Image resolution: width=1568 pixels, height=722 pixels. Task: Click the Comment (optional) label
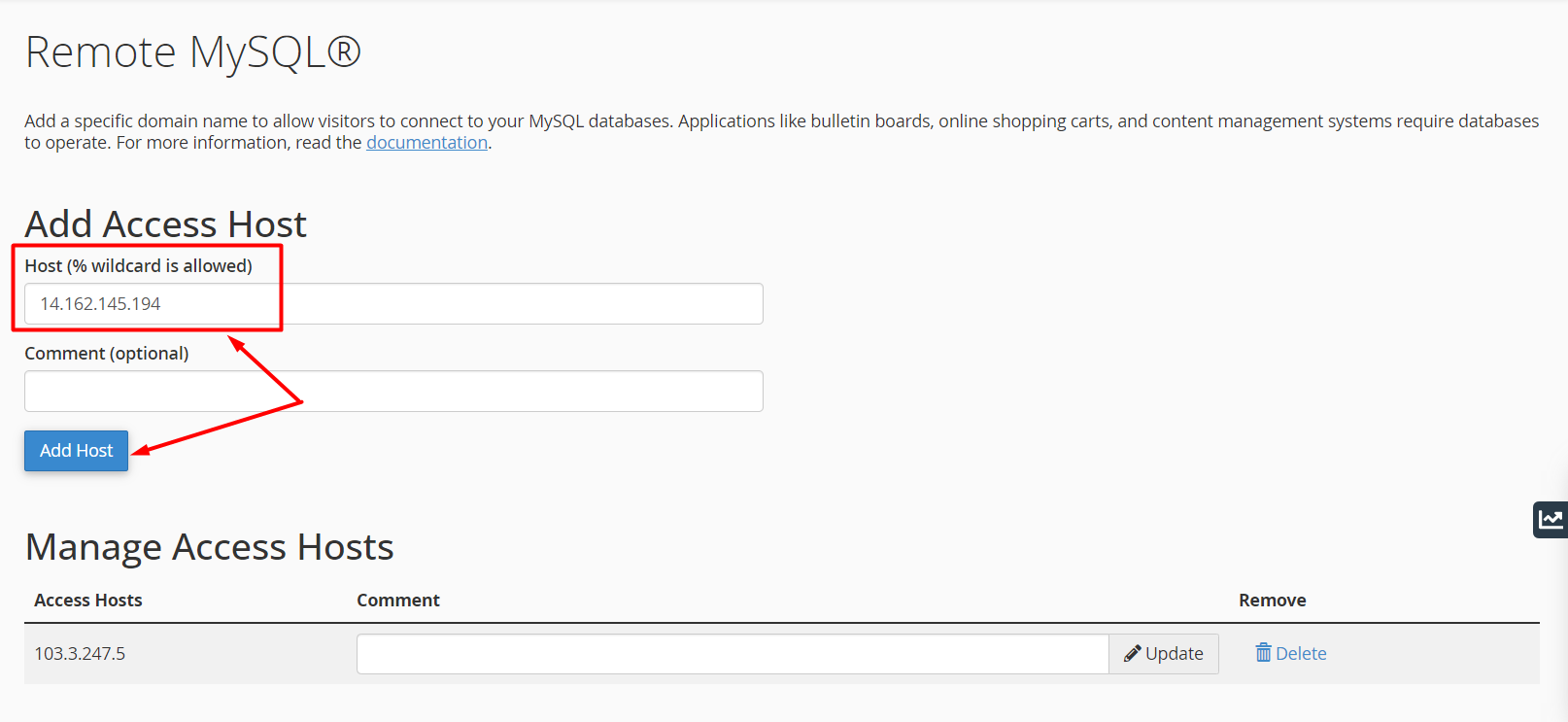pyautogui.click(x=107, y=354)
